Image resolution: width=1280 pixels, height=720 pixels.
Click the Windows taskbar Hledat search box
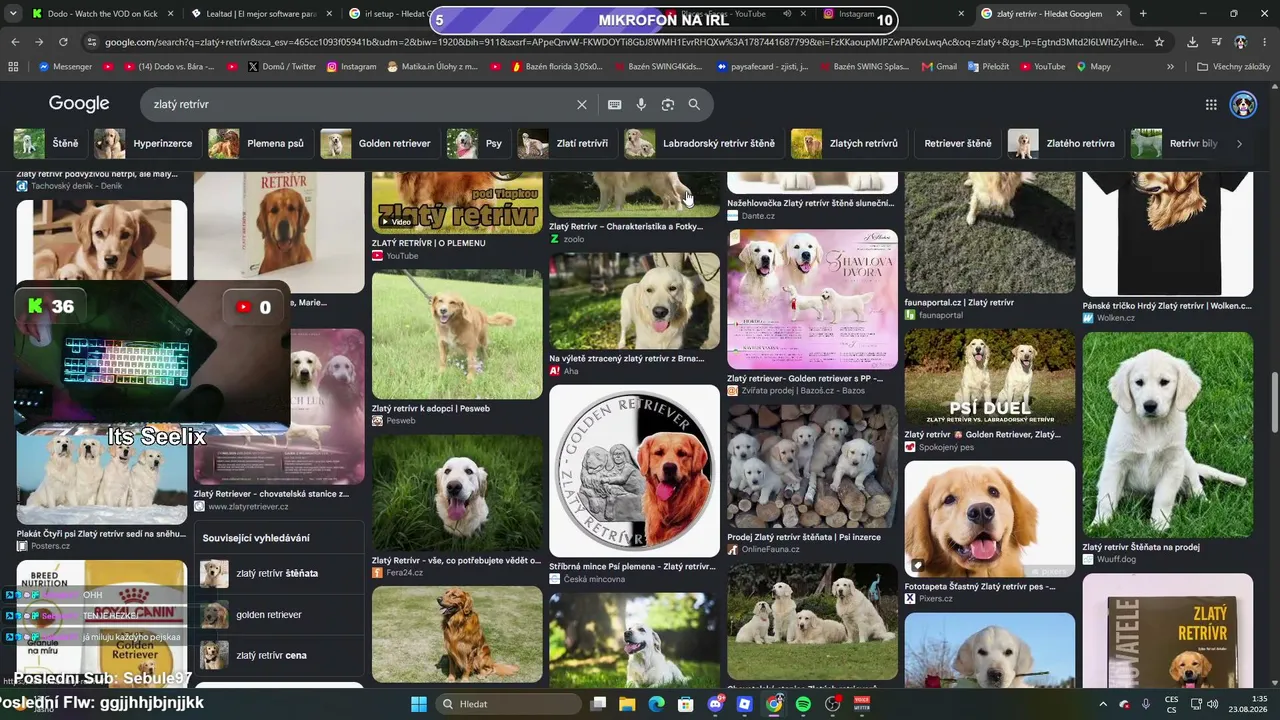507,704
